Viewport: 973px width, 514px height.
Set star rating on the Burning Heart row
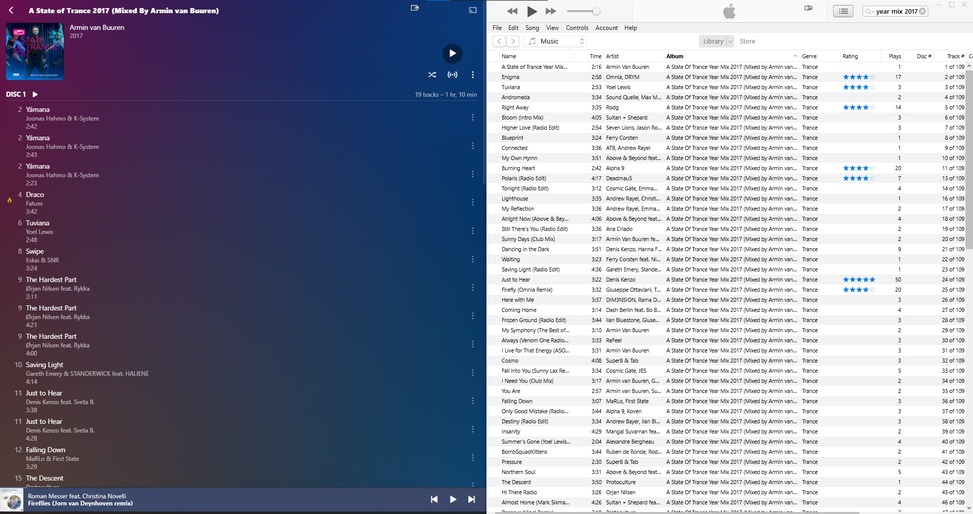[859, 168]
